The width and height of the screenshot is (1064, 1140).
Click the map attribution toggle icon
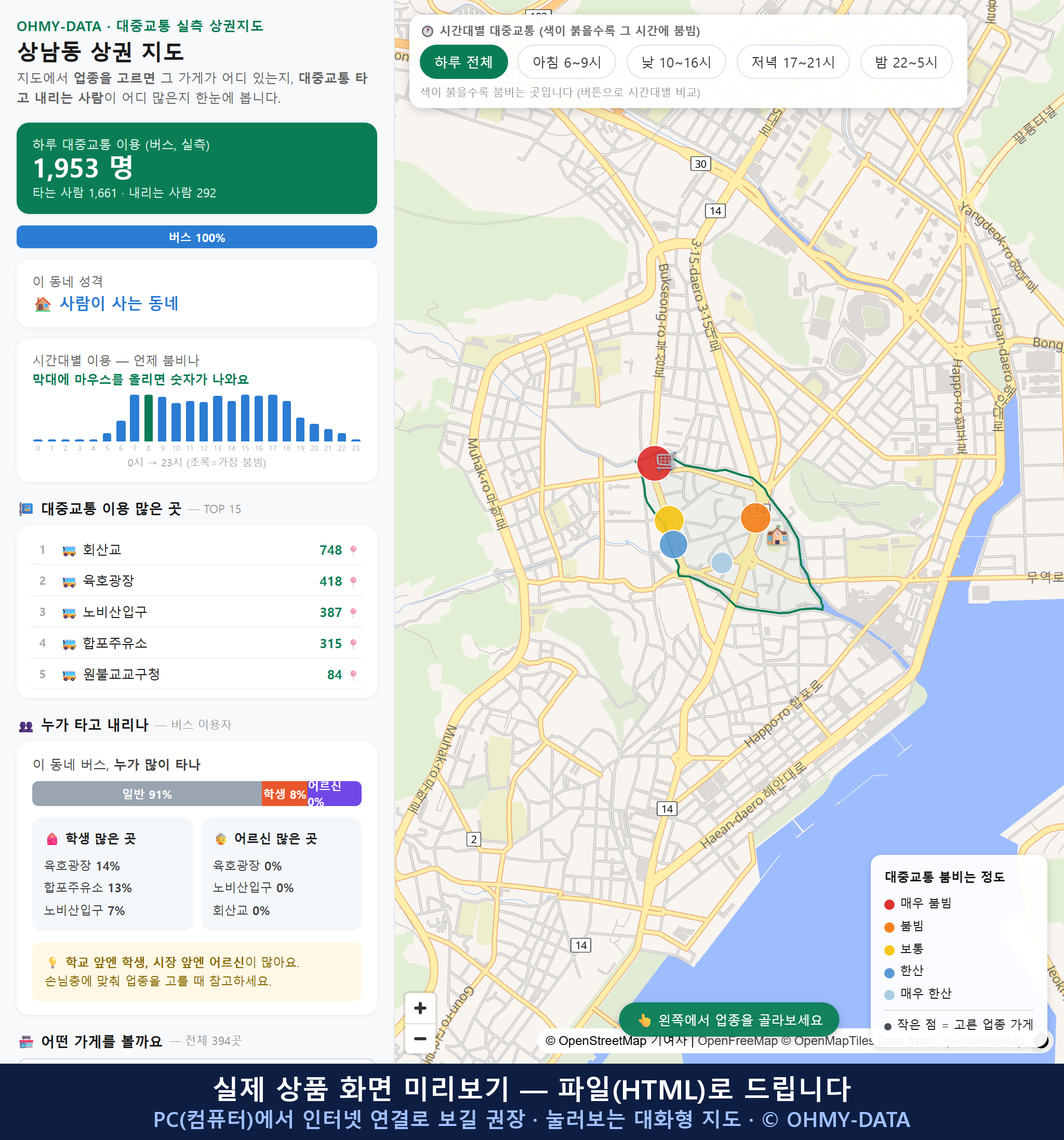1041,1040
